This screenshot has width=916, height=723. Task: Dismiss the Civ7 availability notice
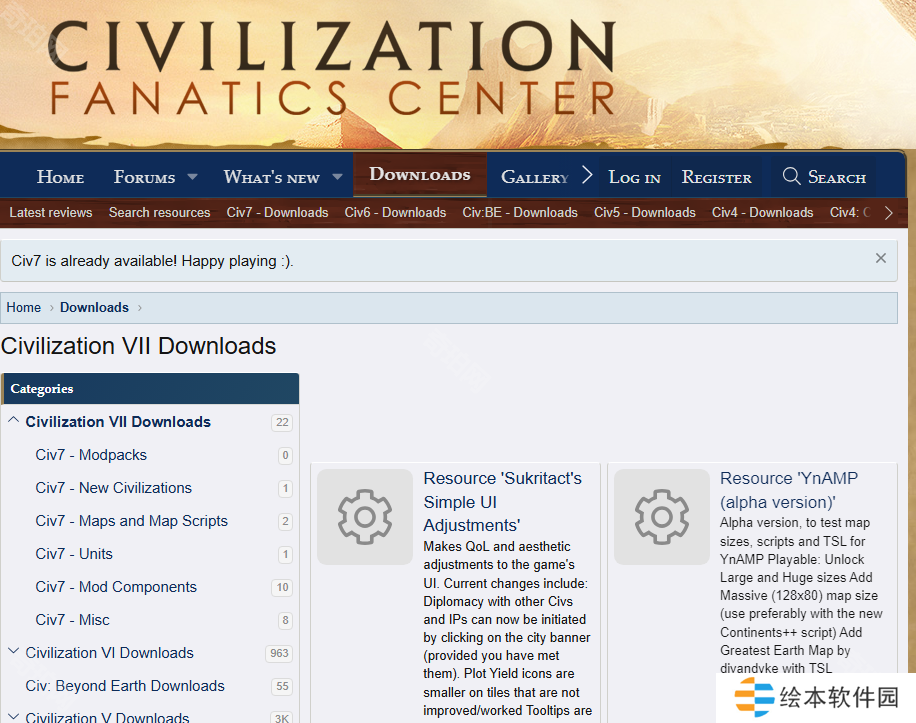tap(880, 258)
